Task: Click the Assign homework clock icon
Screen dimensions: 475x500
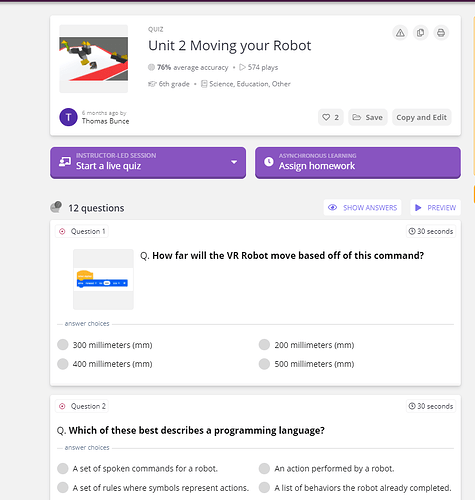Action: [x=269, y=162]
